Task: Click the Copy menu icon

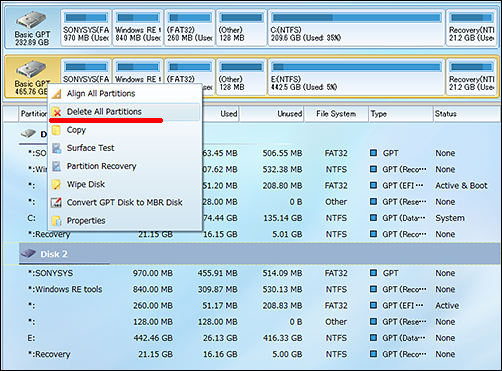Action: coord(57,130)
